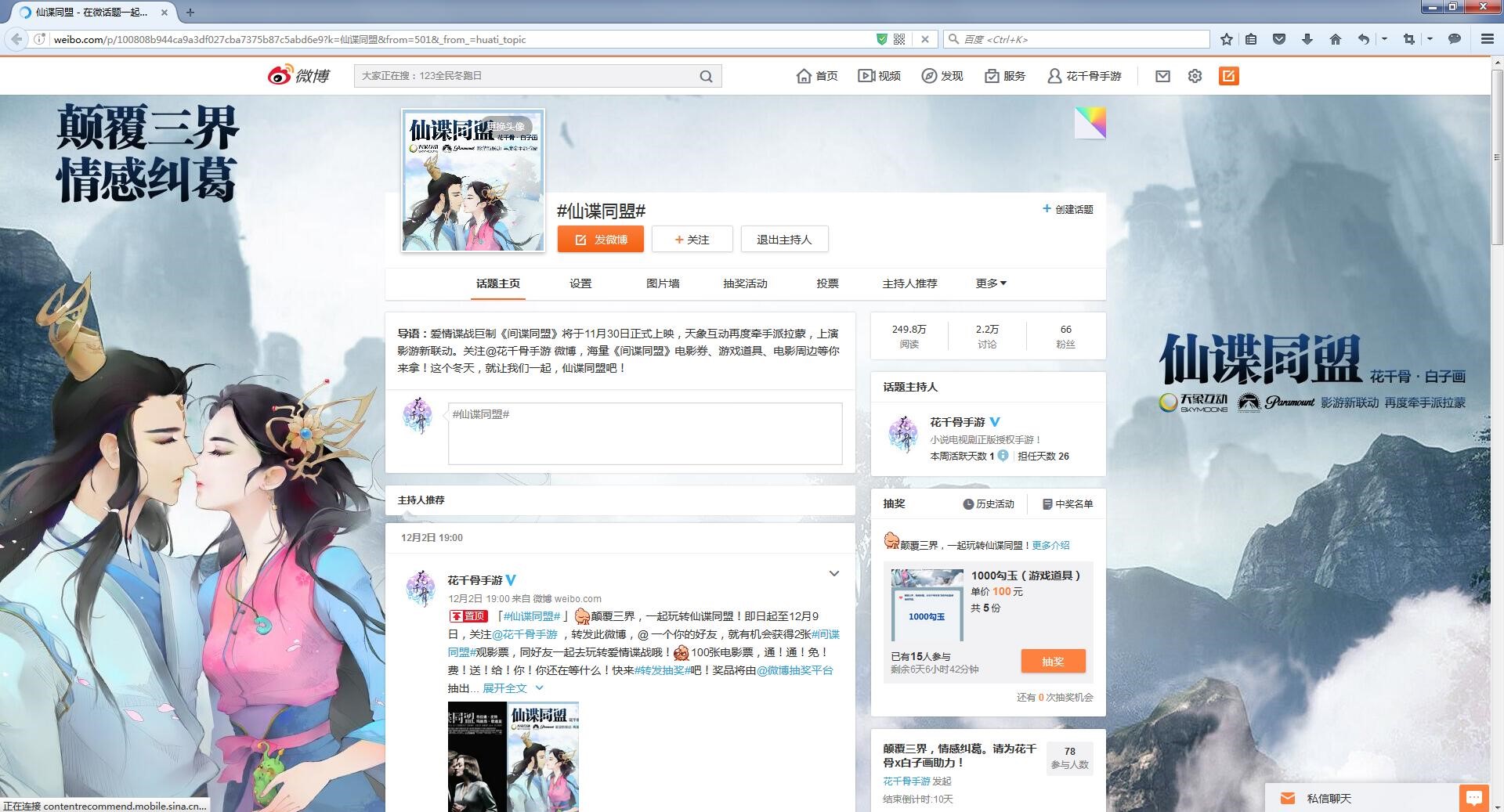
Task: Open the Weibo settings gear icon
Action: (1195, 76)
